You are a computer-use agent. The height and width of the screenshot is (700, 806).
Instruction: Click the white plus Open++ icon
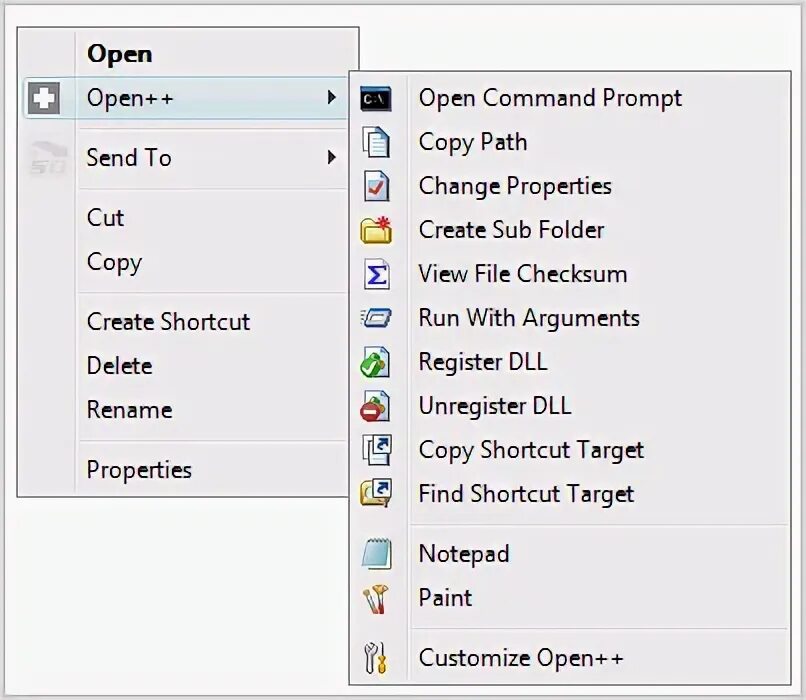pyautogui.click(x=44, y=98)
